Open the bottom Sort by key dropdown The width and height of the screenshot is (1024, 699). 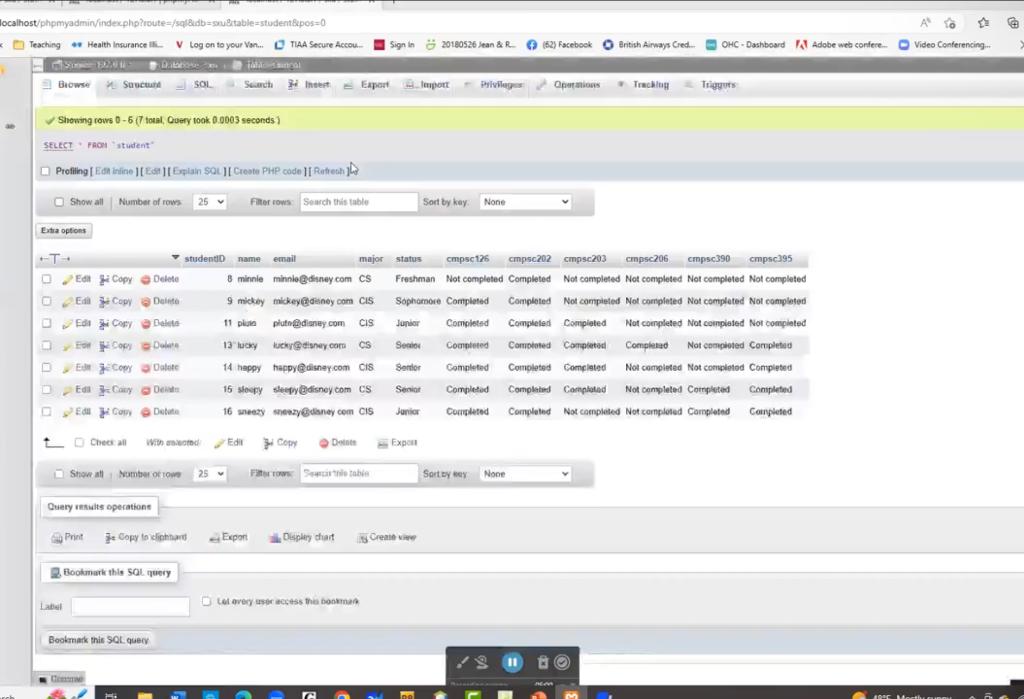(x=526, y=474)
